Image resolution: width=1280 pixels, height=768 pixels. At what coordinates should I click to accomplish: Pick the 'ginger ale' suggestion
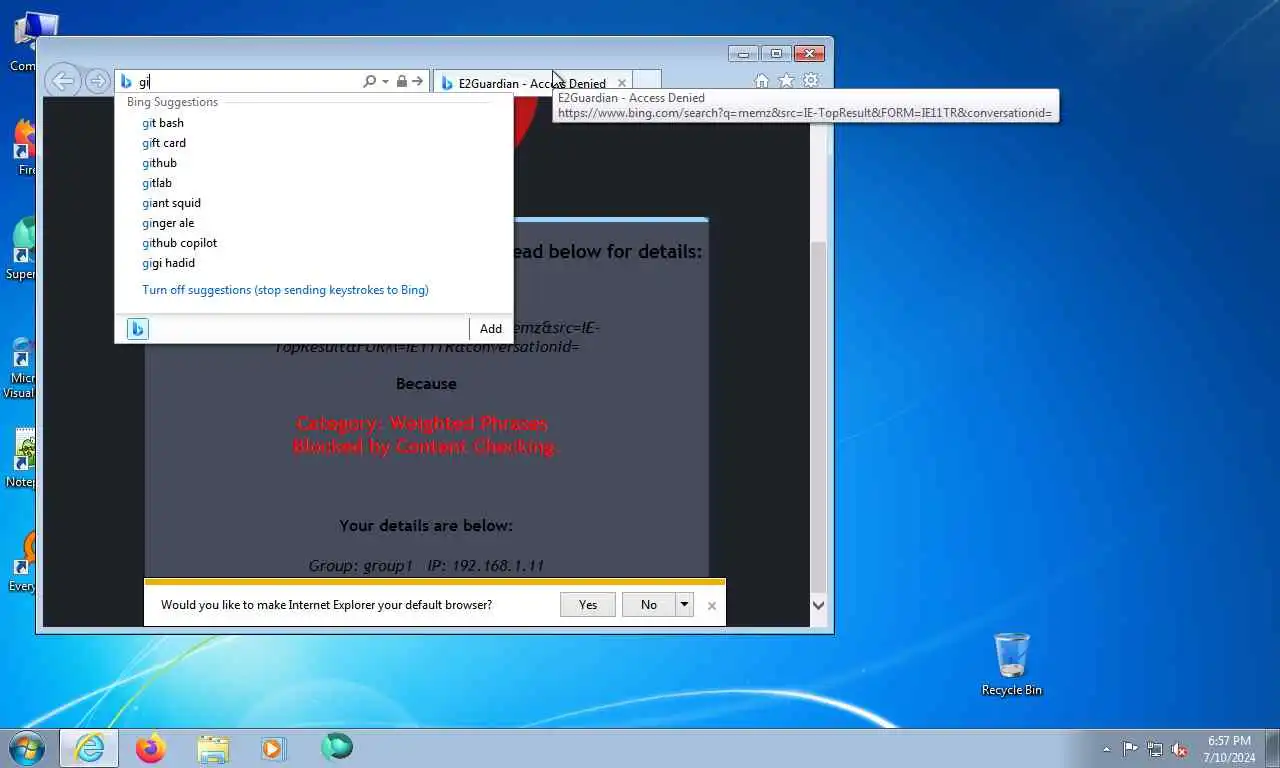point(314,223)
